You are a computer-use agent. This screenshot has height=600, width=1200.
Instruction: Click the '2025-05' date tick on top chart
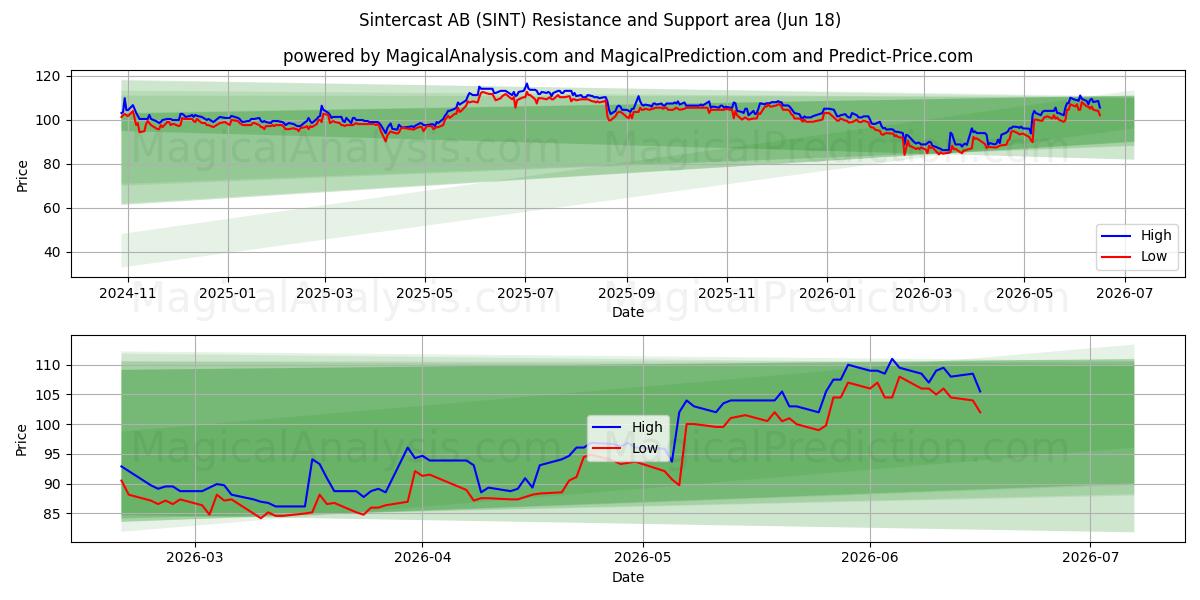(425, 293)
